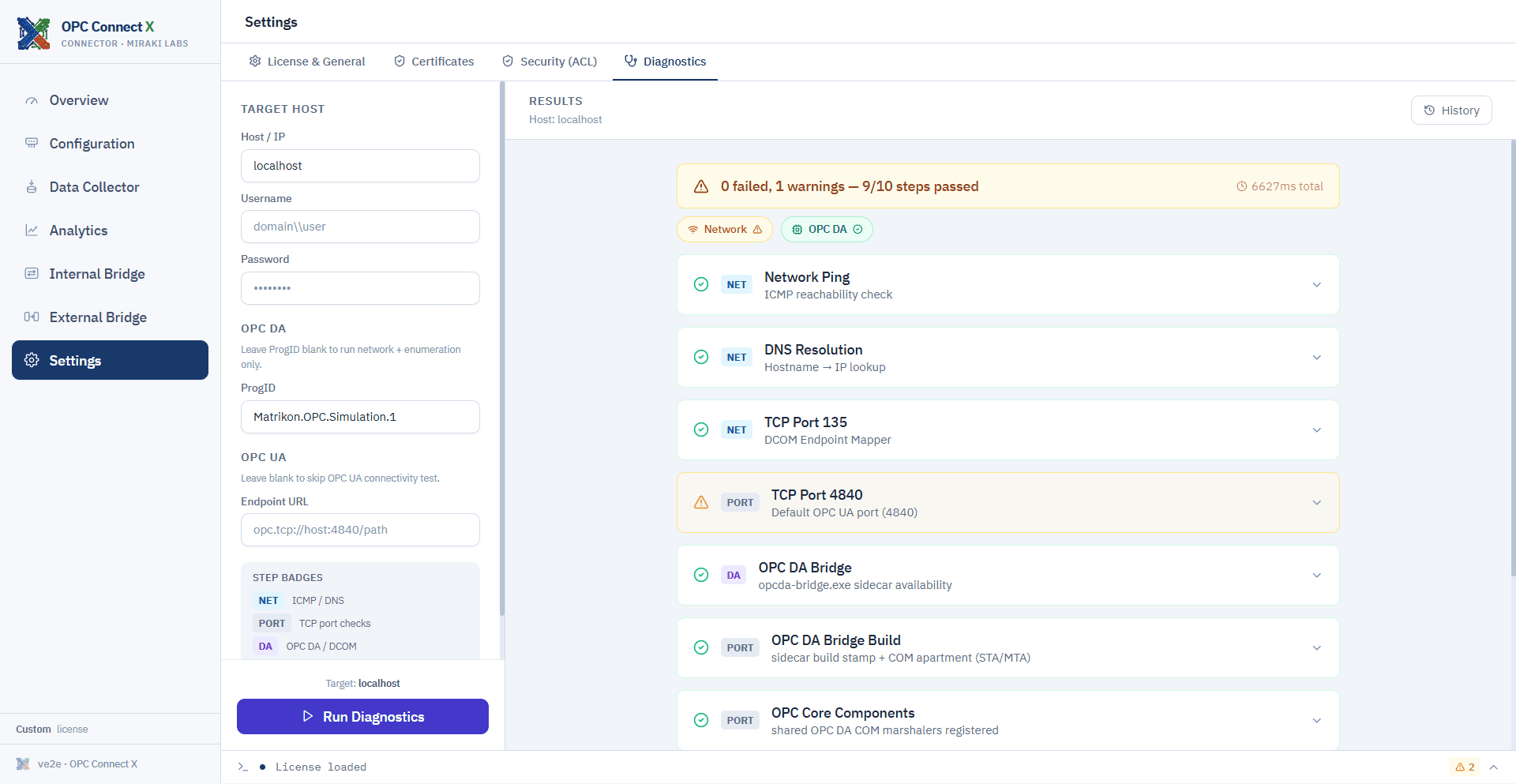Open Analytics from the sidebar

[x=110, y=231]
